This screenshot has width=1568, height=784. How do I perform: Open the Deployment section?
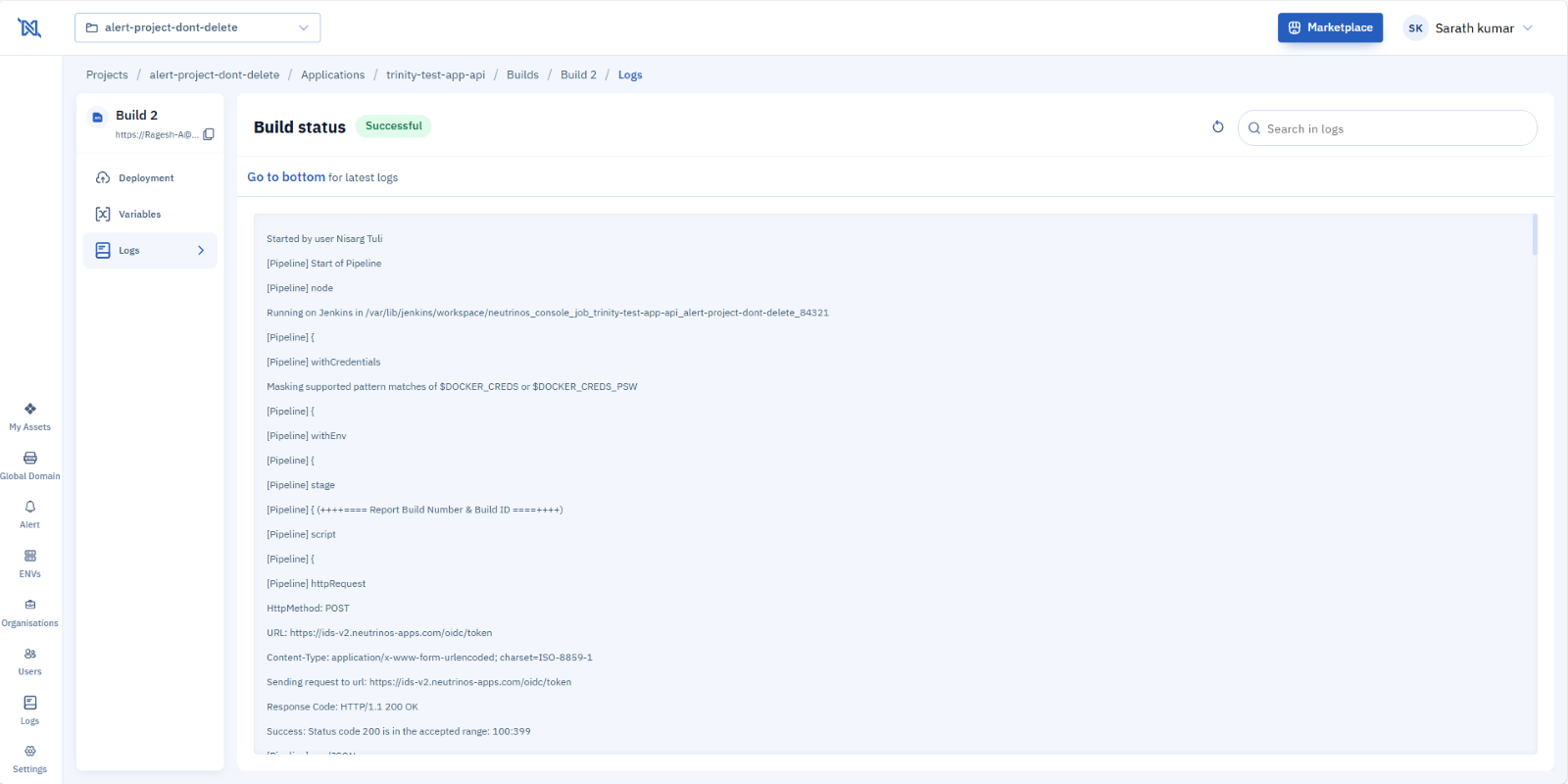[150, 178]
